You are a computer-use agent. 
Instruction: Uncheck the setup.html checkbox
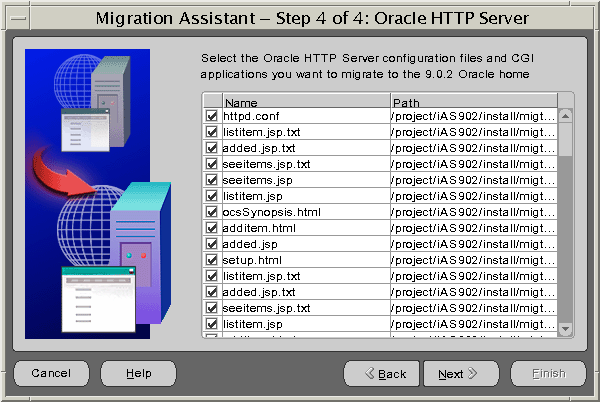(212, 260)
